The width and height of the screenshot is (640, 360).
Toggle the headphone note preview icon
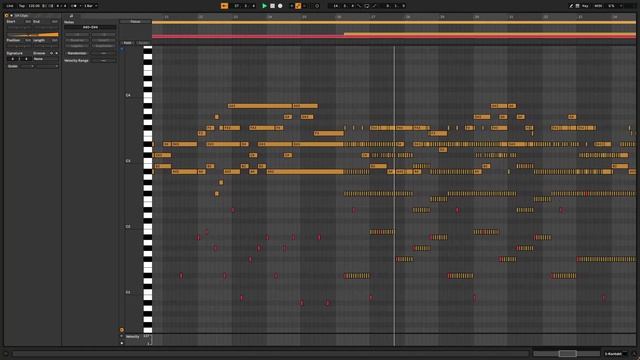(x=122, y=49)
